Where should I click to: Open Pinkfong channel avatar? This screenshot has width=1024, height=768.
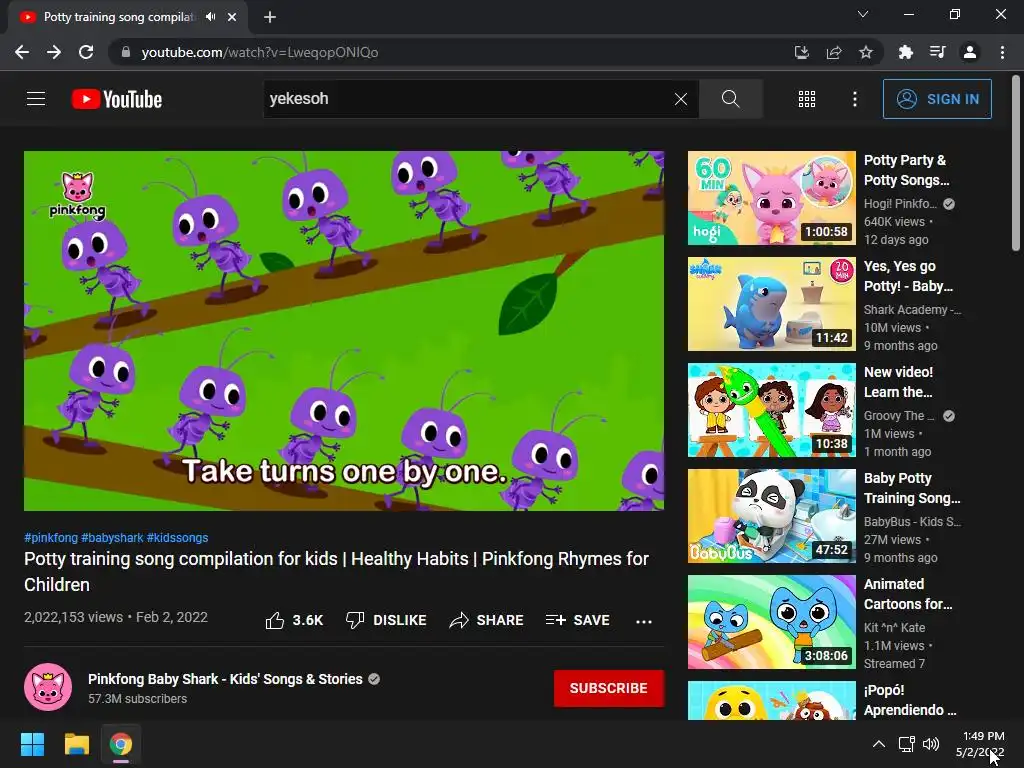(x=48, y=687)
